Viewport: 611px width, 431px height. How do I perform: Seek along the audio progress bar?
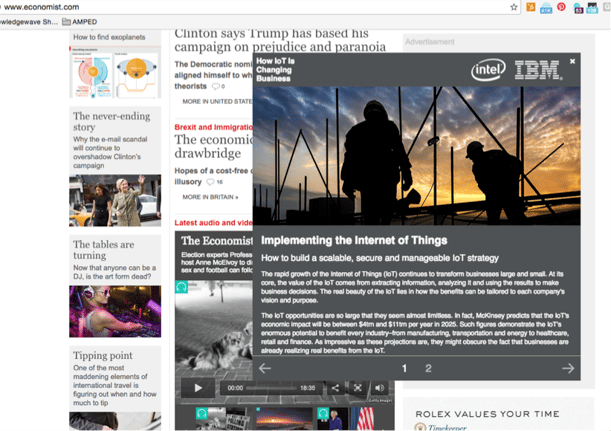coord(271,388)
